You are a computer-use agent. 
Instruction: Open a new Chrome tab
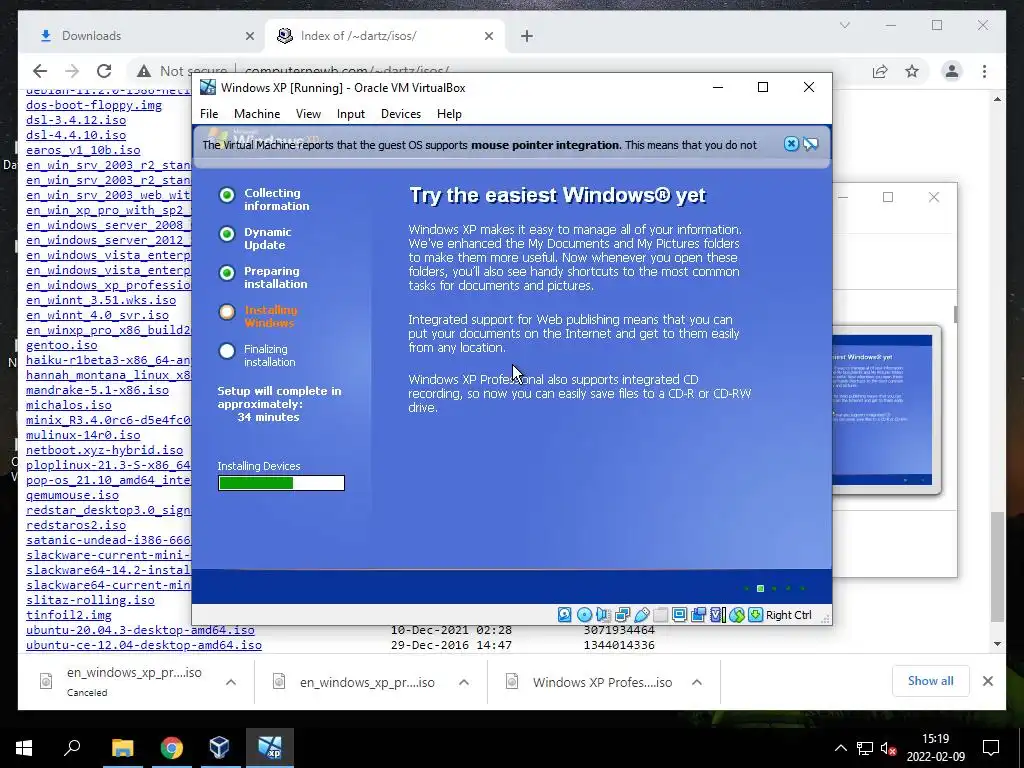point(527,36)
